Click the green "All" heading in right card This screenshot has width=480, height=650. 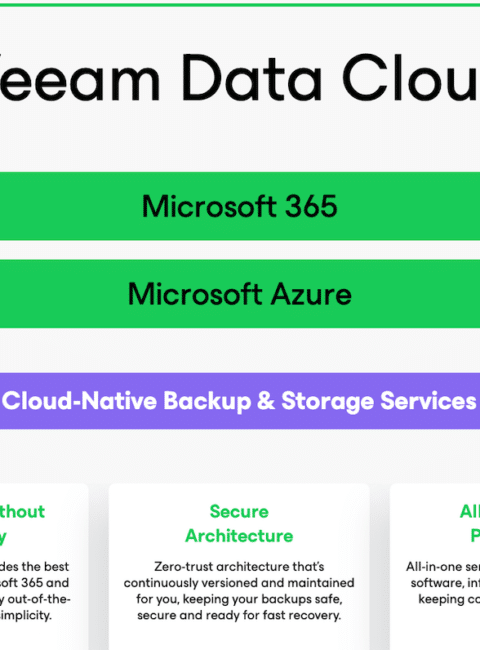470,512
